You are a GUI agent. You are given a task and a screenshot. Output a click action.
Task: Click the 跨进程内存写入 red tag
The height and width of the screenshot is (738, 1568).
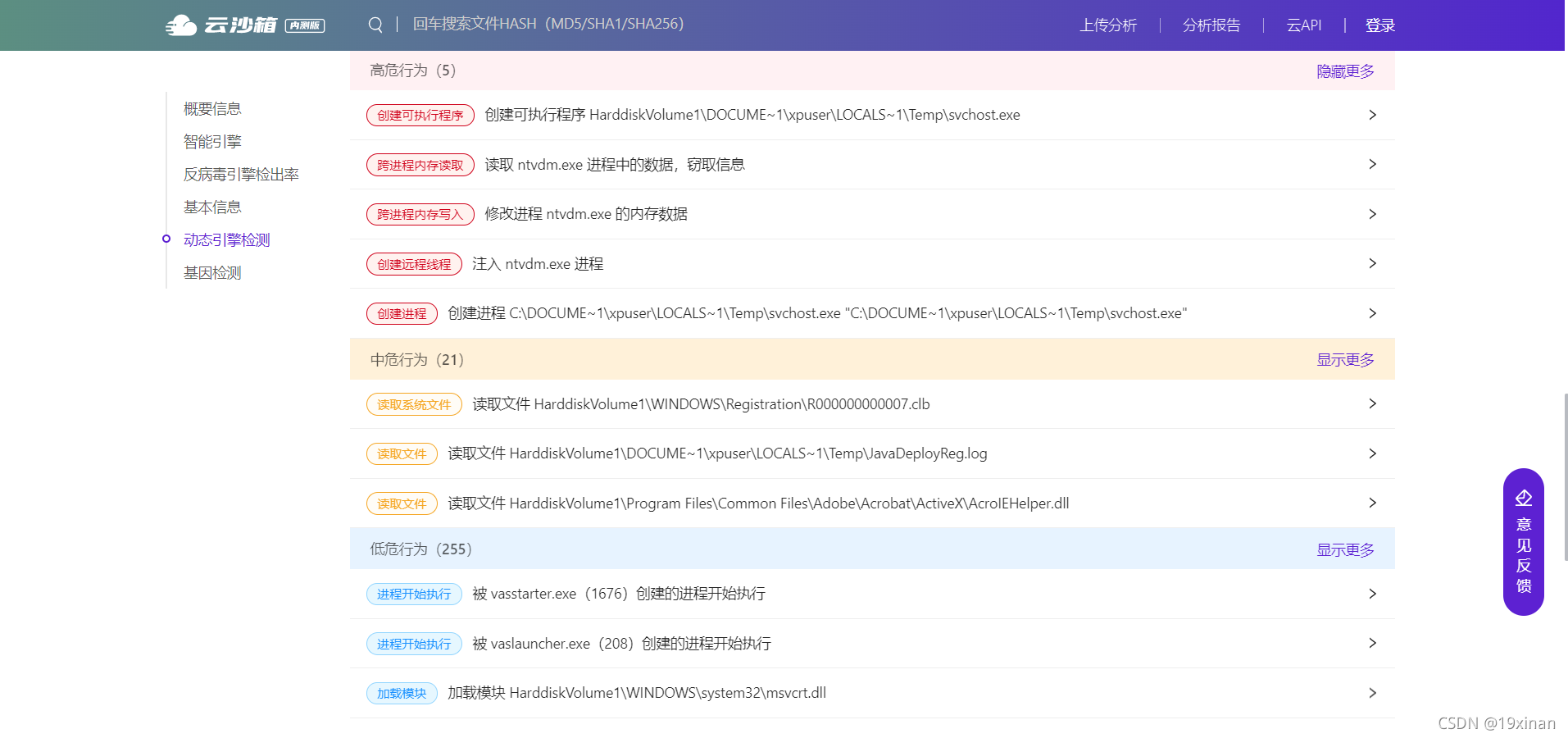[x=420, y=215]
